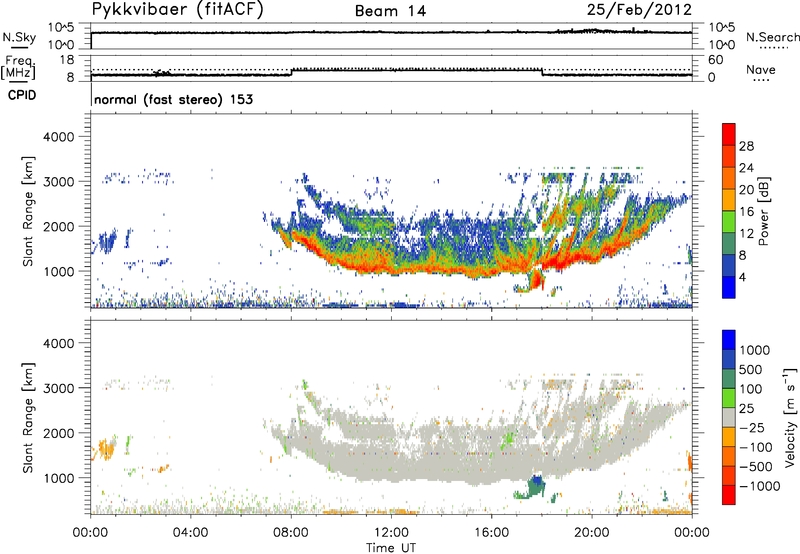Click the 'N.Search' legend label
The height and width of the screenshot is (554, 800).
point(772,37)
